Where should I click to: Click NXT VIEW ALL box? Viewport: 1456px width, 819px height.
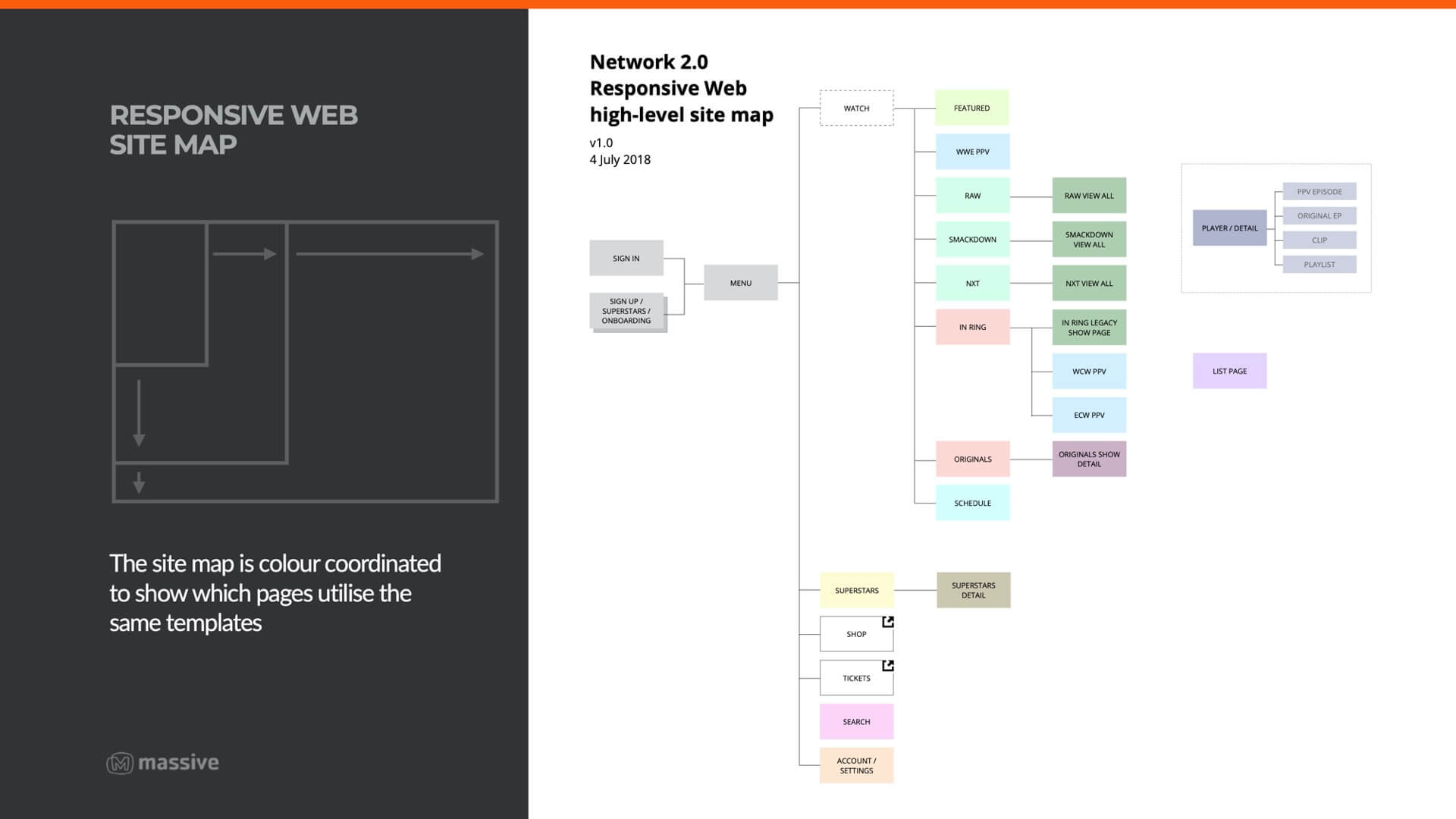[1089, 284]
